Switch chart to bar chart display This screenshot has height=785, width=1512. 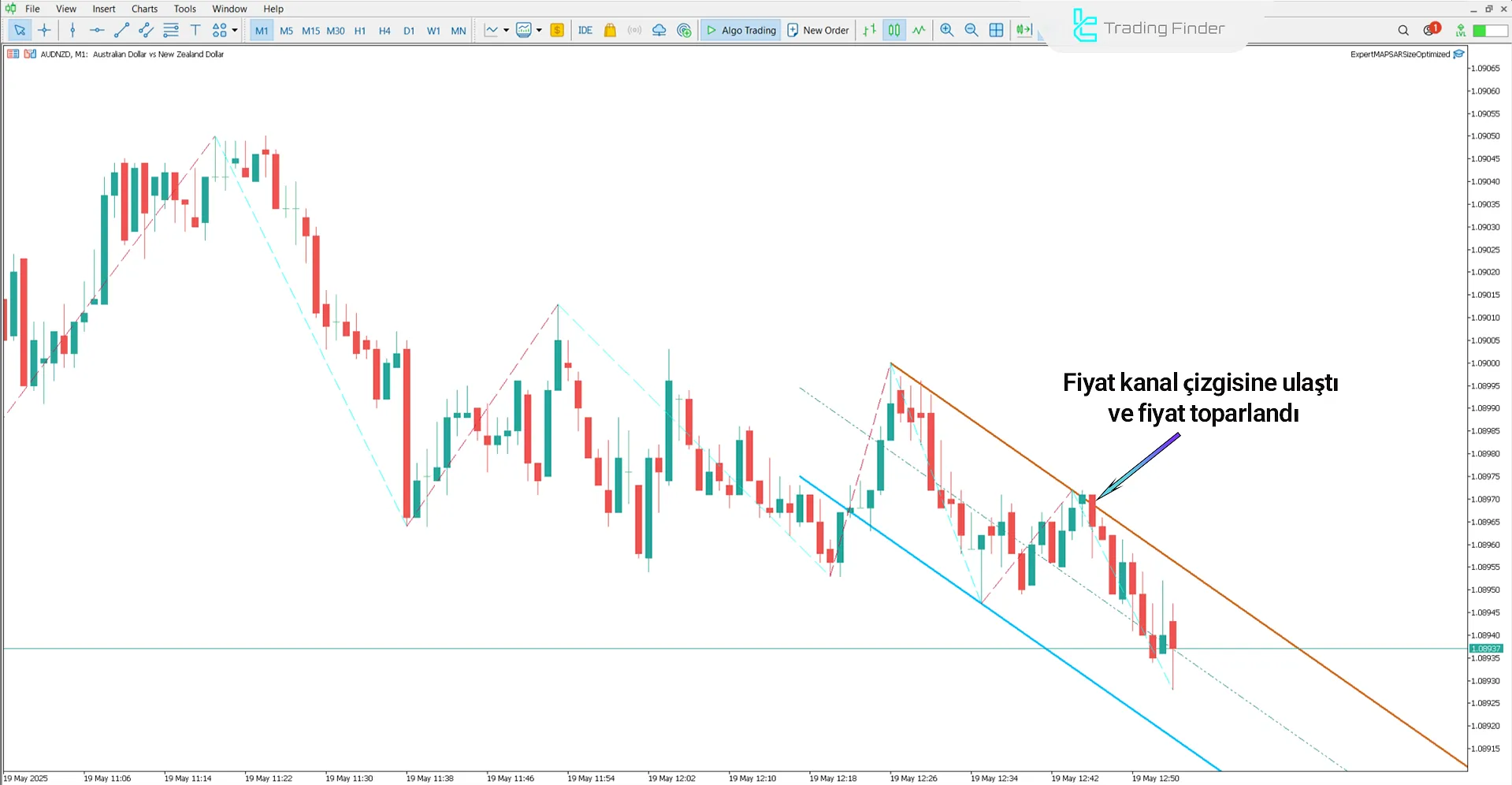pyautogui.click(x=869, y=30)
